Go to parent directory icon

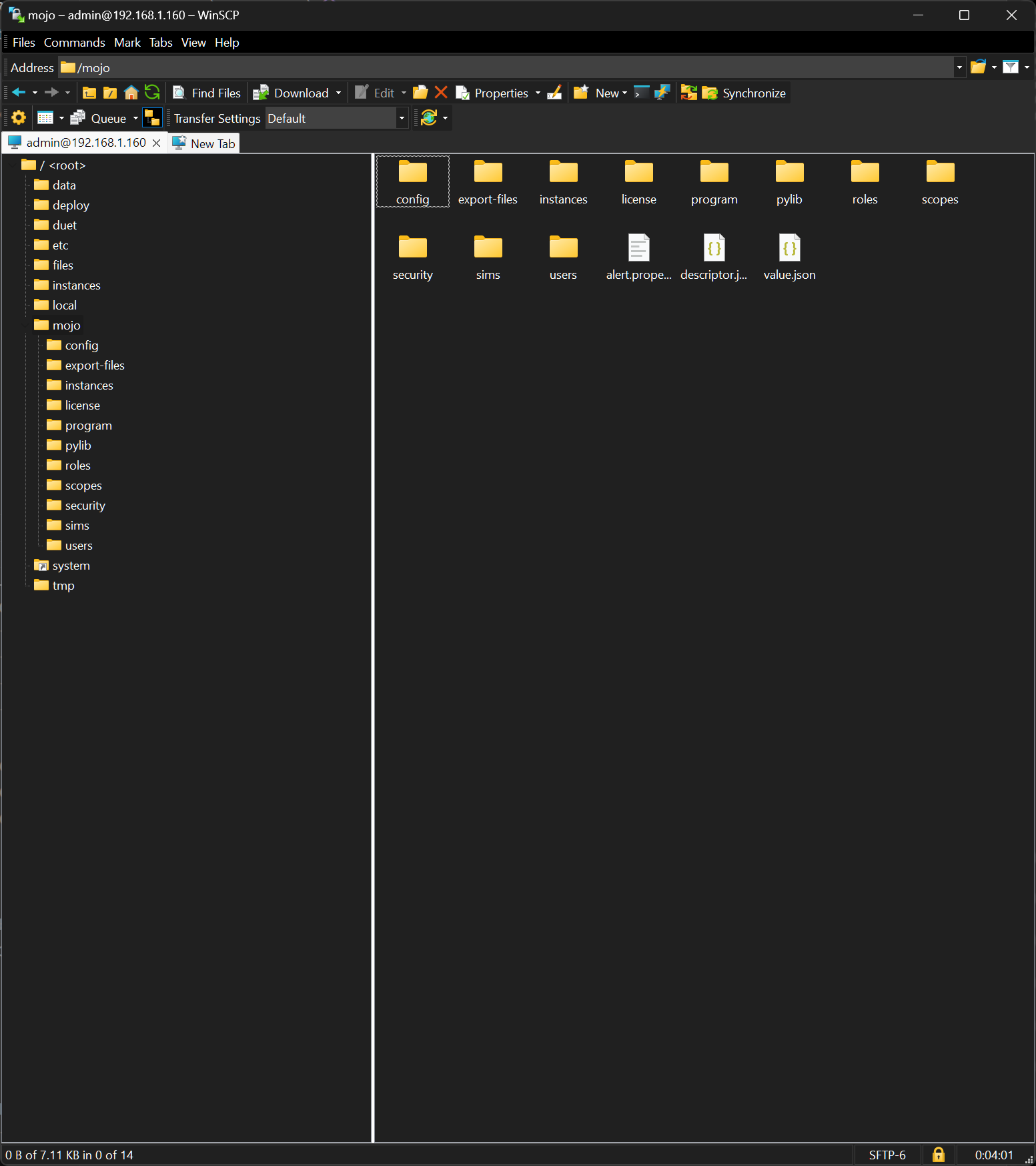89,93
